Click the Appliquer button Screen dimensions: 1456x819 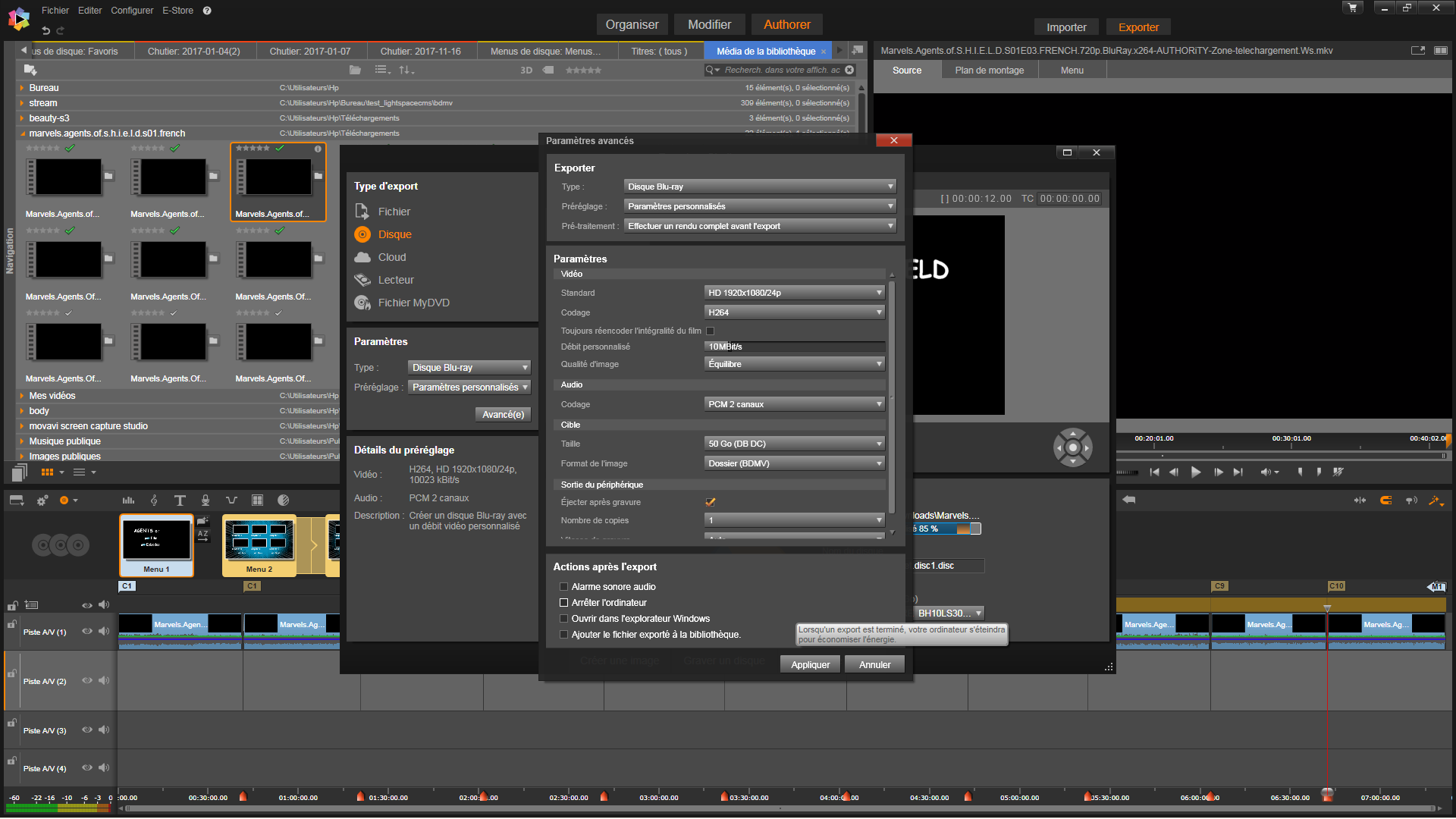[810, 664]
